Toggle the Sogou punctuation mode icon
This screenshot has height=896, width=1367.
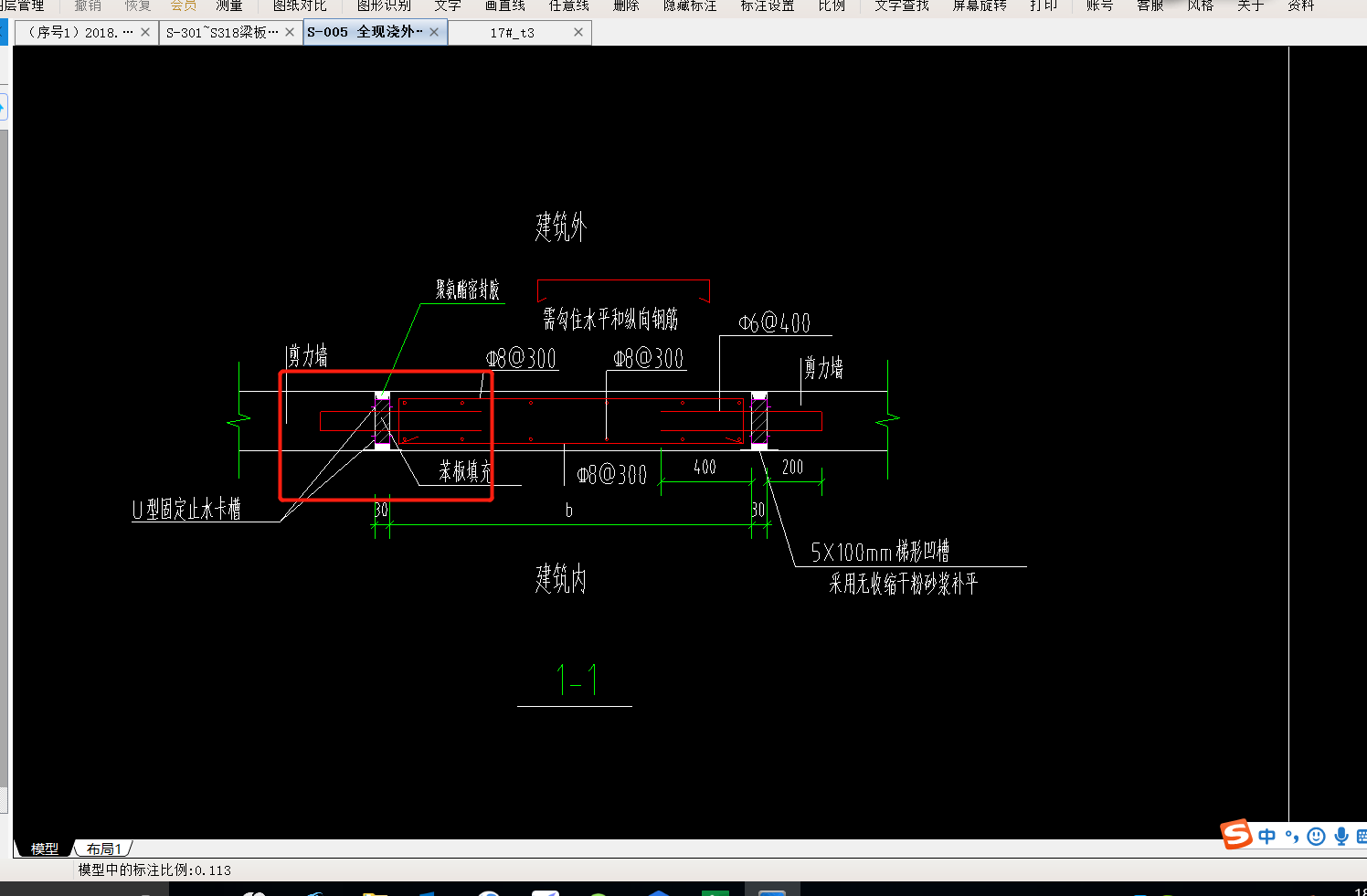pos(1291,836)
